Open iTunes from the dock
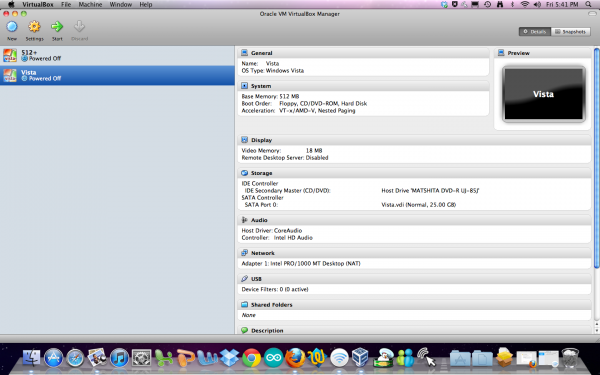Screen dimensions: 600x375 pyautogui.click(x=119, y=358)
